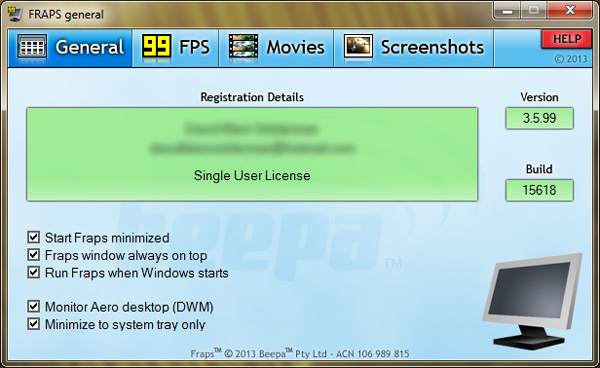600x368 pixels.
Task: Click the Version field showing 3.5.99
Action: (539, 118)
